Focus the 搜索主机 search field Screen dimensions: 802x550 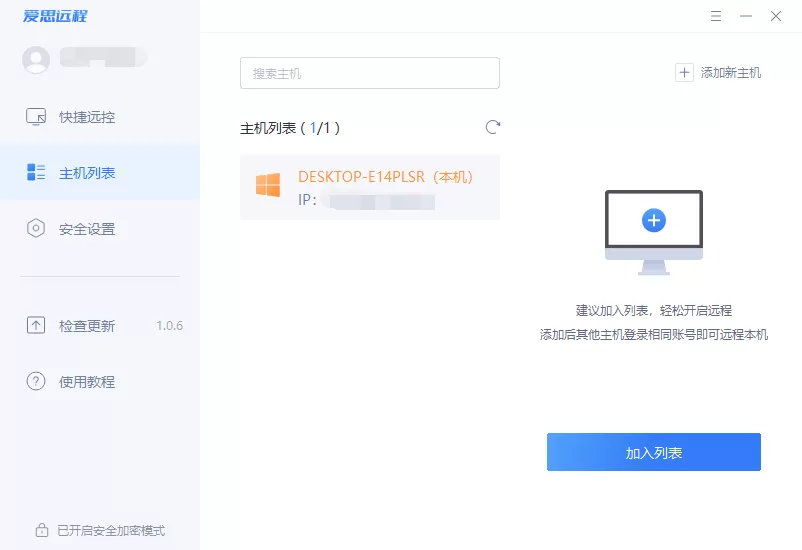click(370, 73)
